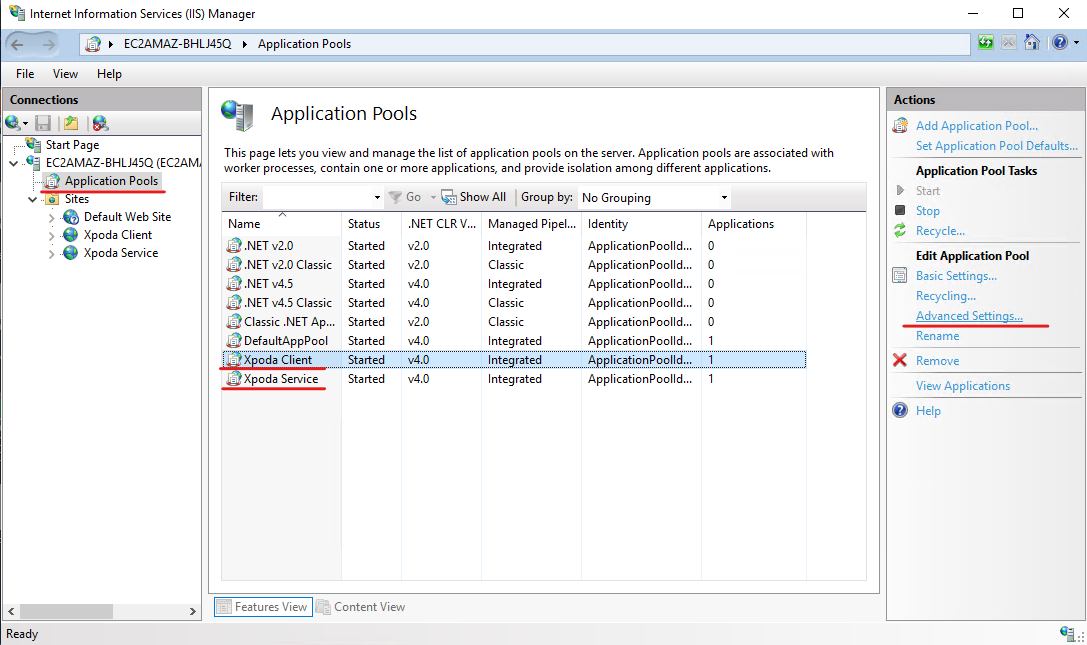The height and width of the screenshot is (645, 1087).
Task: Select the Classic .NET AppPool row
Action: [x=514, y=322]
